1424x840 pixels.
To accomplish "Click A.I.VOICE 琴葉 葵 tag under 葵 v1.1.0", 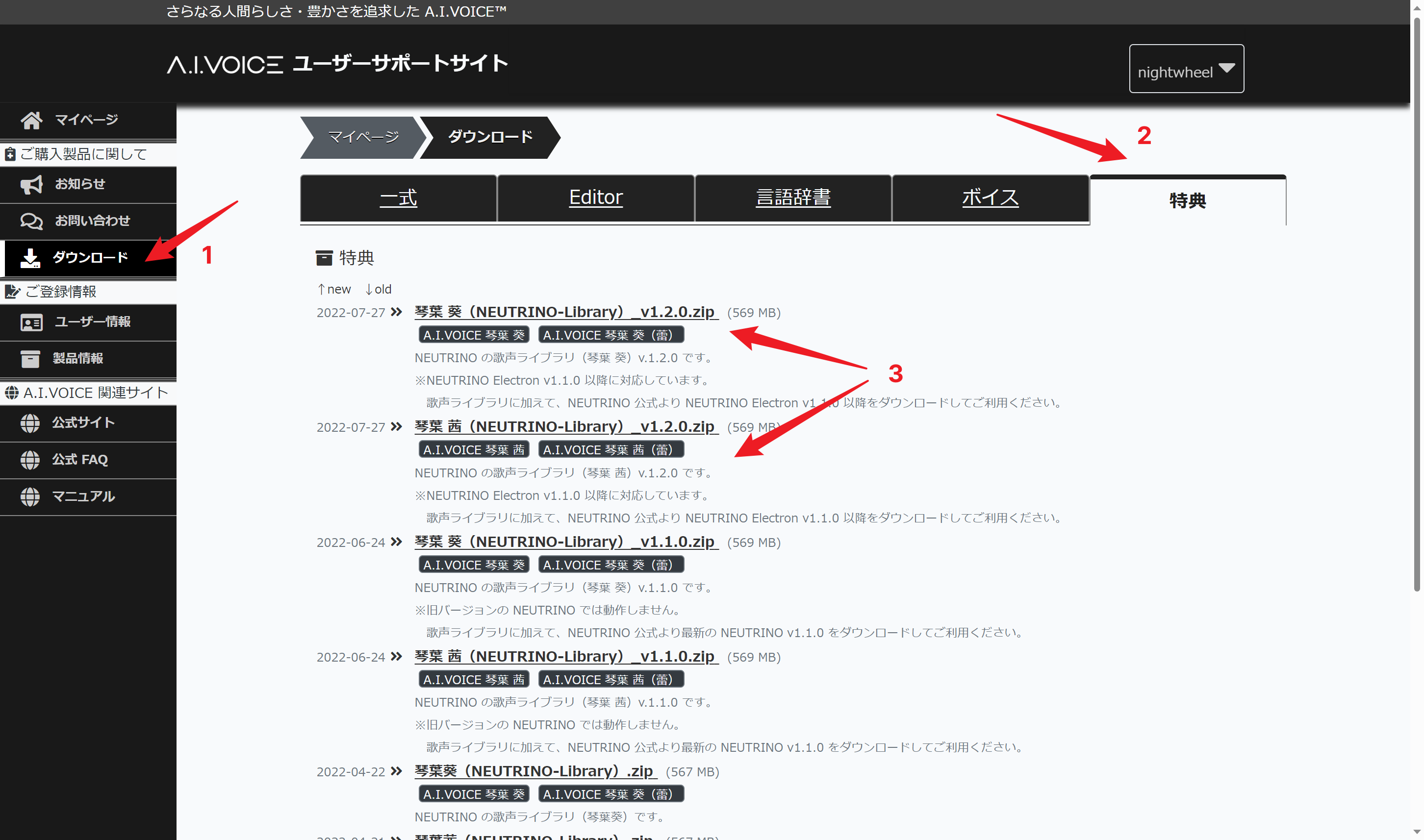I will coord(474,565).
